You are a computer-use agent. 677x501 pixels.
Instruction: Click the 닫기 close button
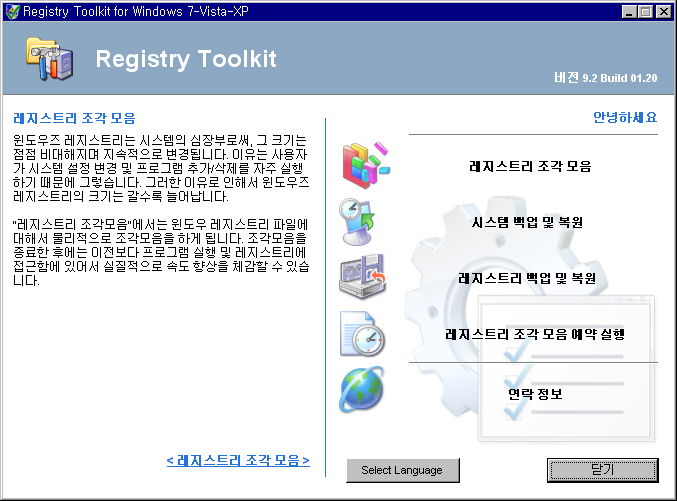click(603, 470)
